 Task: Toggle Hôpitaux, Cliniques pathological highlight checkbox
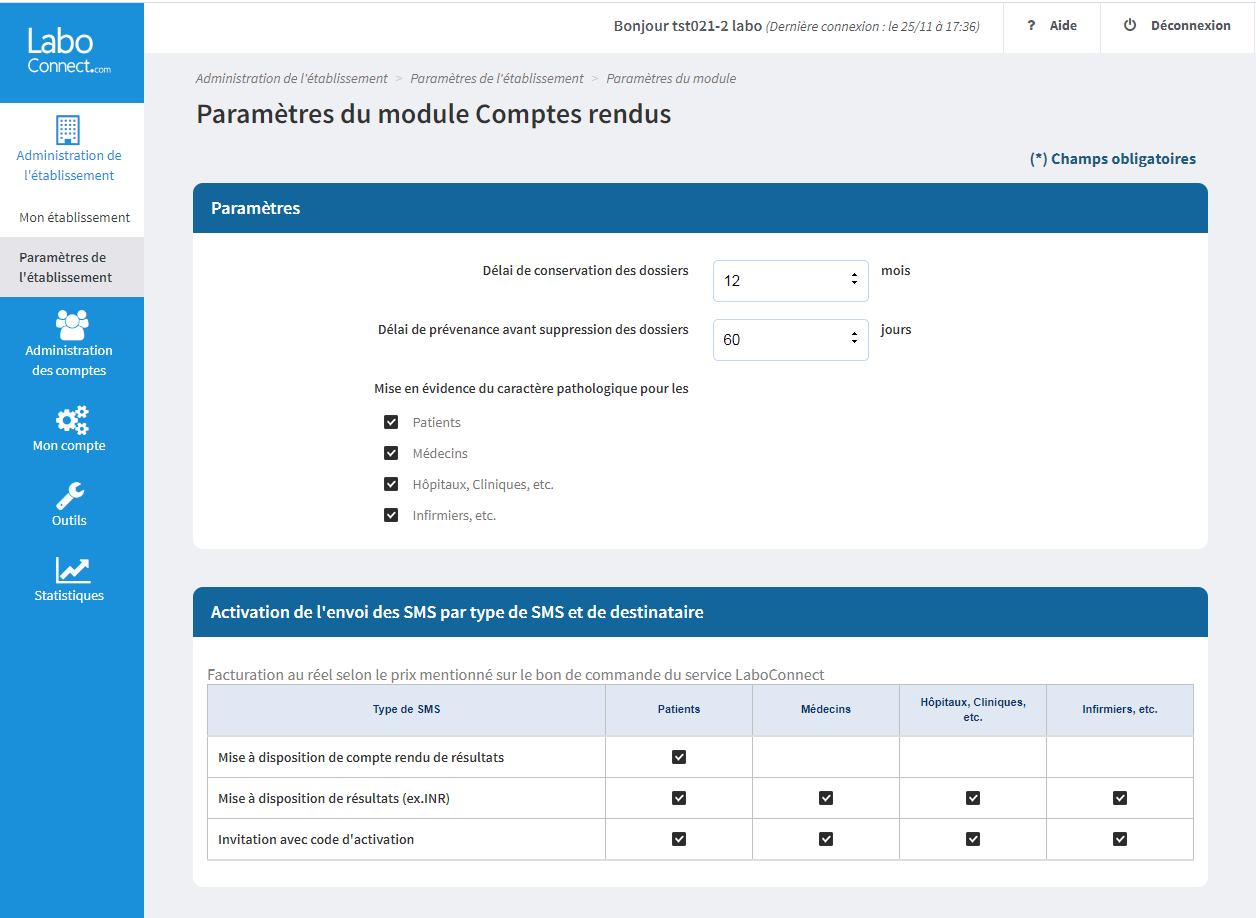coord(391,484)
